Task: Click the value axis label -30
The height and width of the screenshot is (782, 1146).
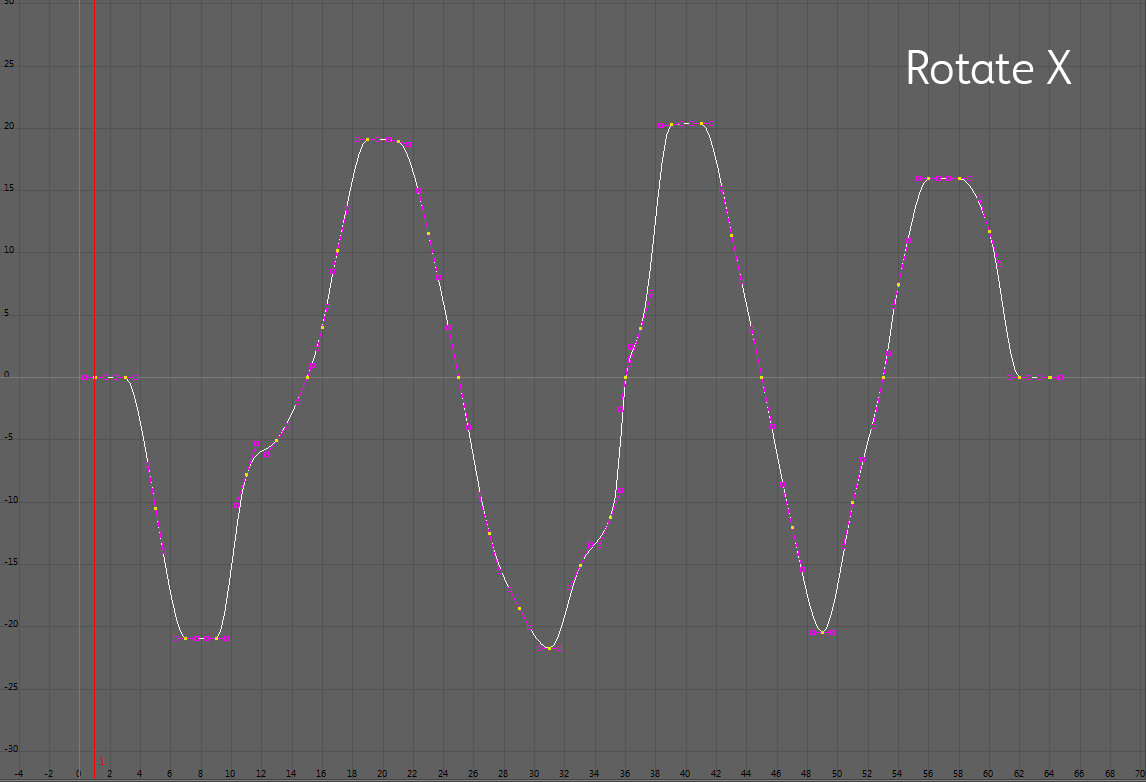Action: click(10, 749)
